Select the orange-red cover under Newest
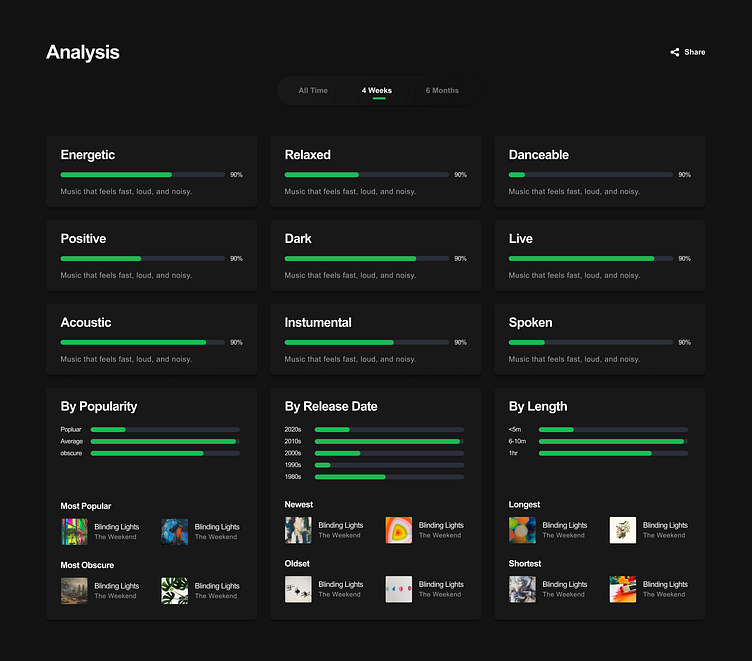The width and height of the screenshot is (752, 661). [x=399, y=530]
